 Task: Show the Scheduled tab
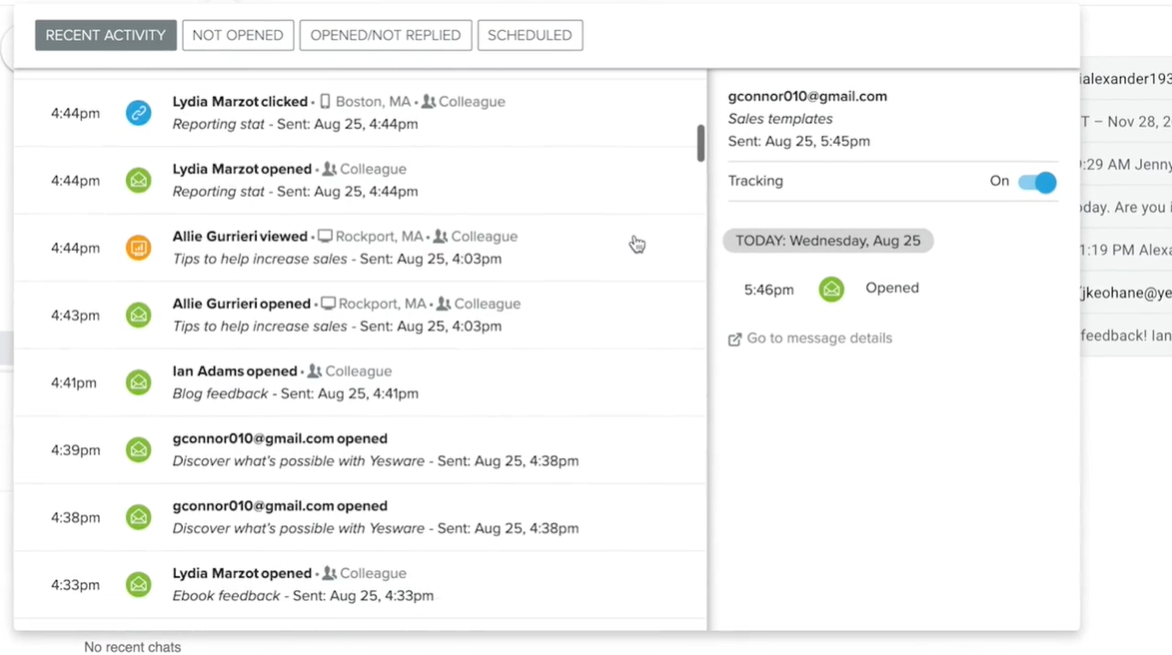pos(530,35)
